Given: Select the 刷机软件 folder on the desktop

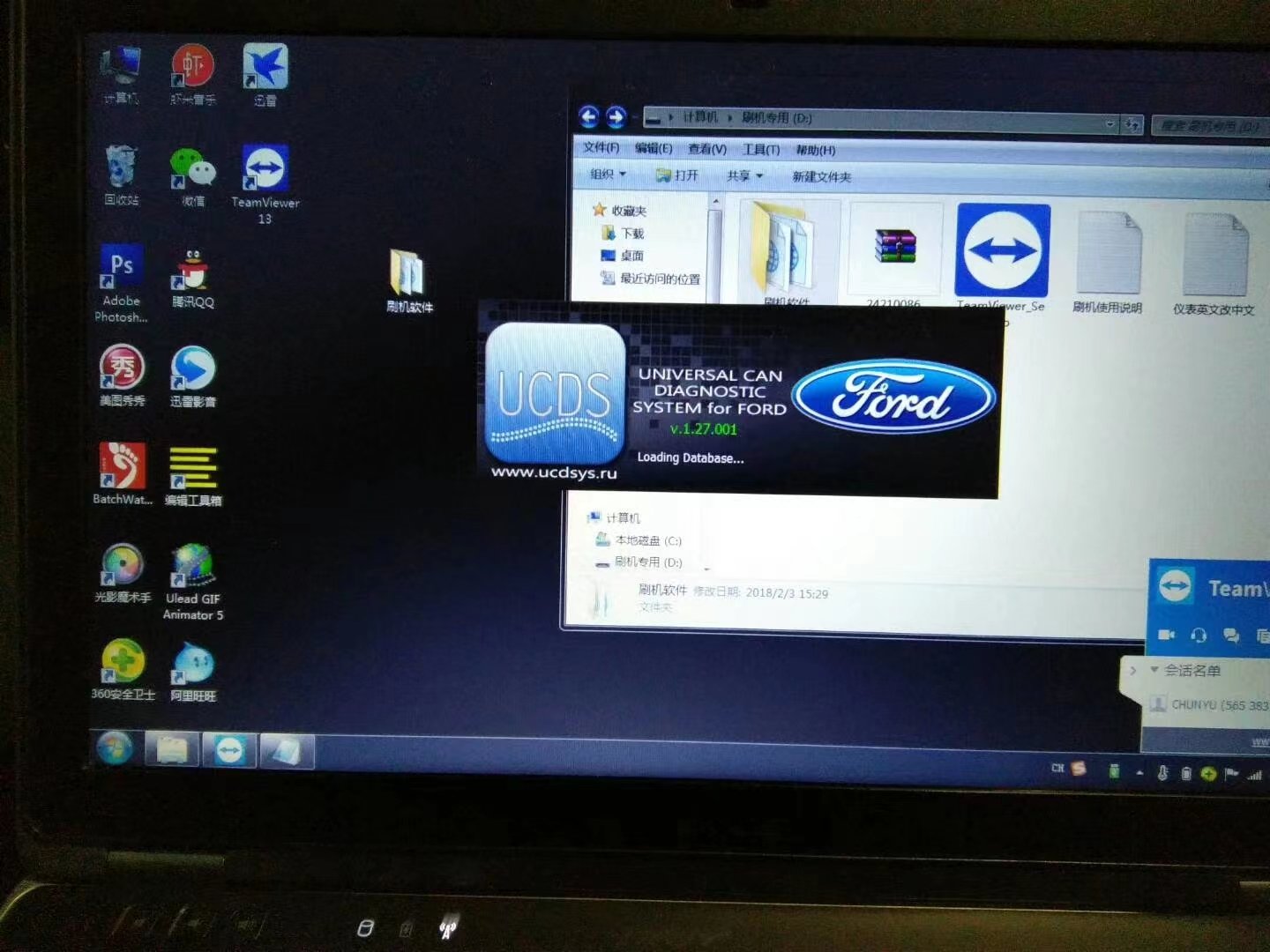Looking at the screenshot, I should tap(409, 281).
